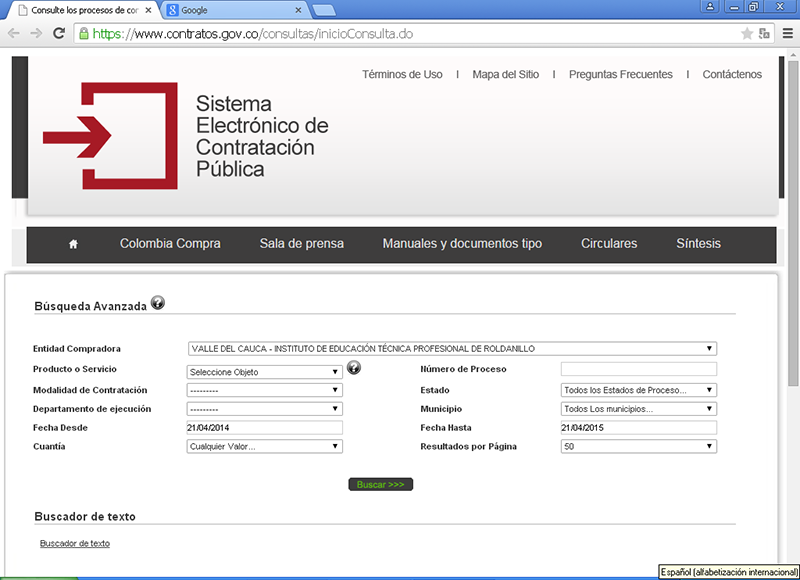Click the home icon in navigation bar
800x580 pixels.
click(73, 244)
